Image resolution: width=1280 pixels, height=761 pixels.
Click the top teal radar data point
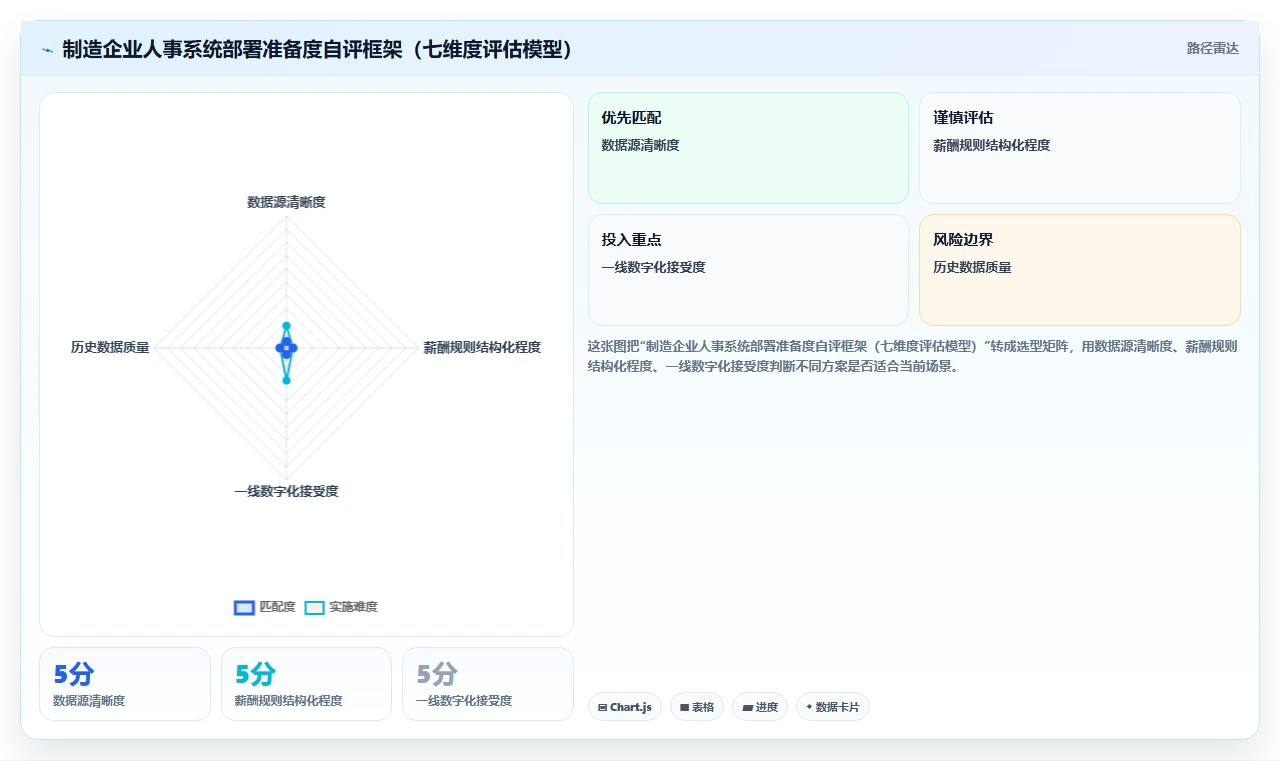click(286, 326)
